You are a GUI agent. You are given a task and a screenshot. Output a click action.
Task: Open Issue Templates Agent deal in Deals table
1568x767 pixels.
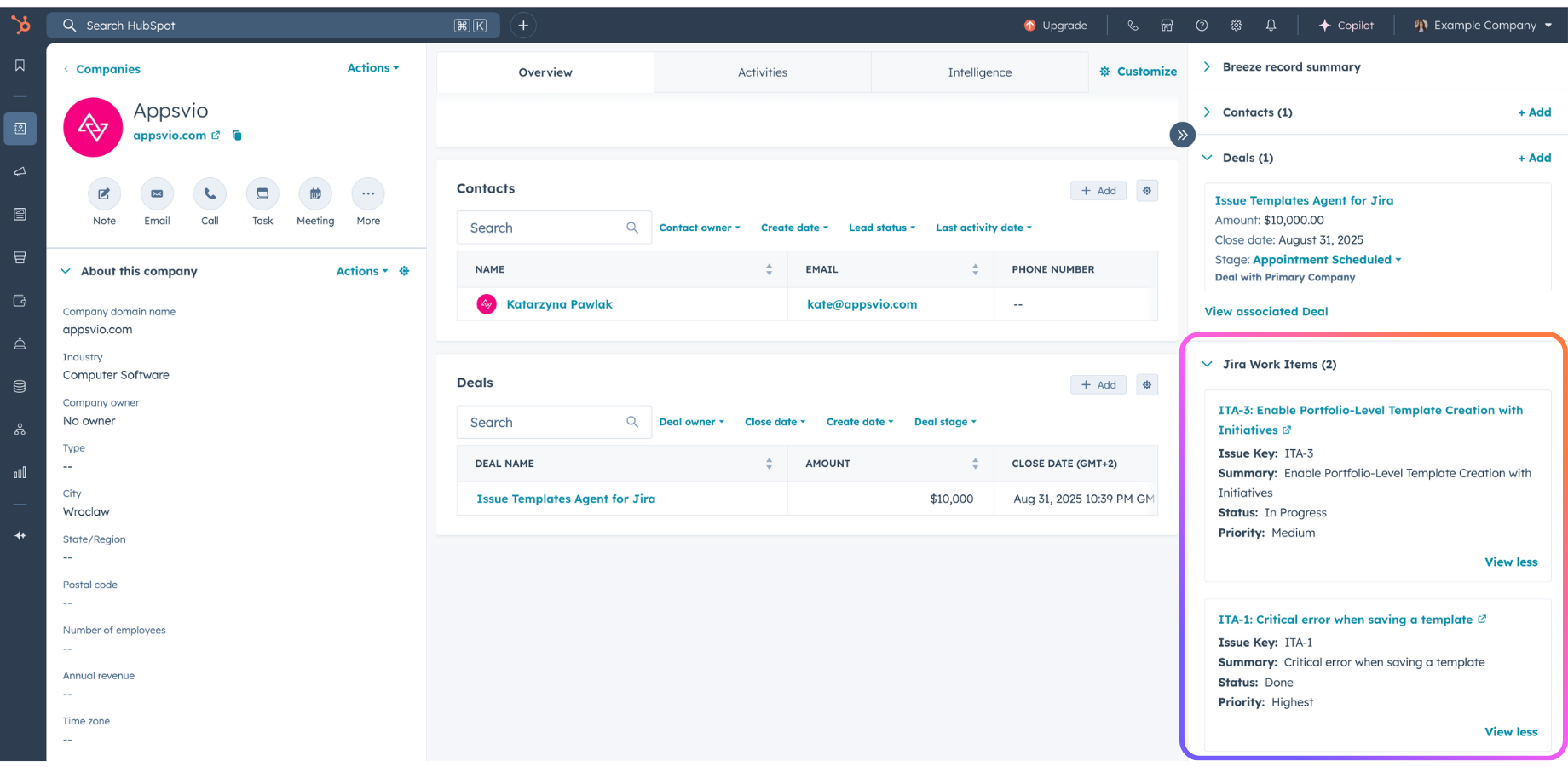coord(566,499)
